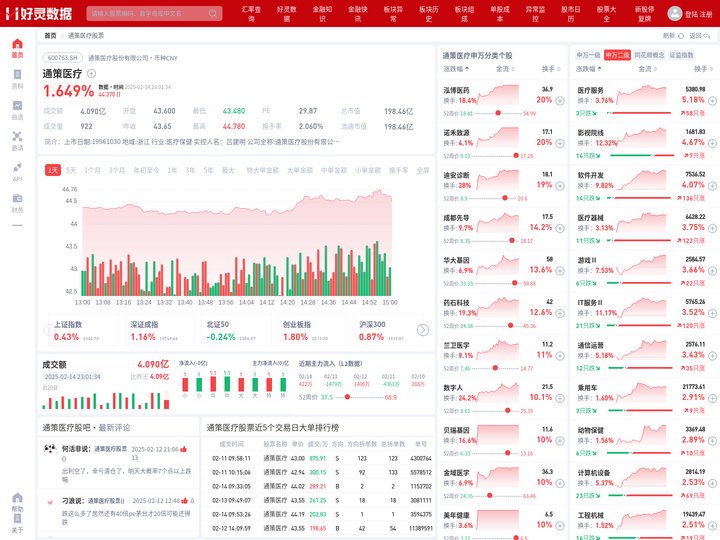The width and height of the screenshot is (720, 540).
Task: Open the 资料 sidebar icon
Action: coord(17,74)
